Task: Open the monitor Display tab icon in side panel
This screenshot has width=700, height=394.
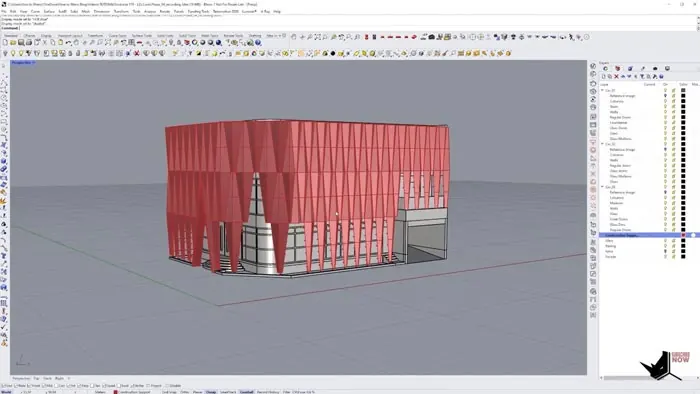Action: click(x=667, y=68)
